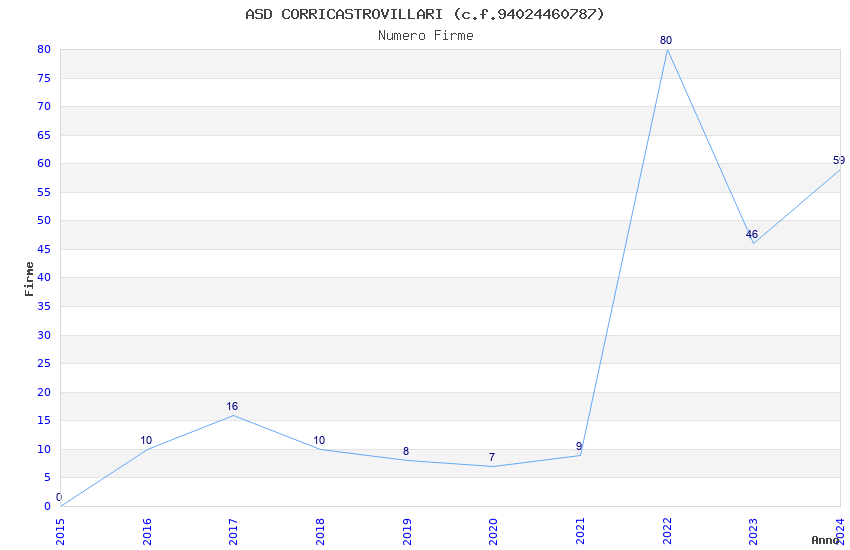
Task: Click the data label 8 for 2019
Action: click(406, 451)
